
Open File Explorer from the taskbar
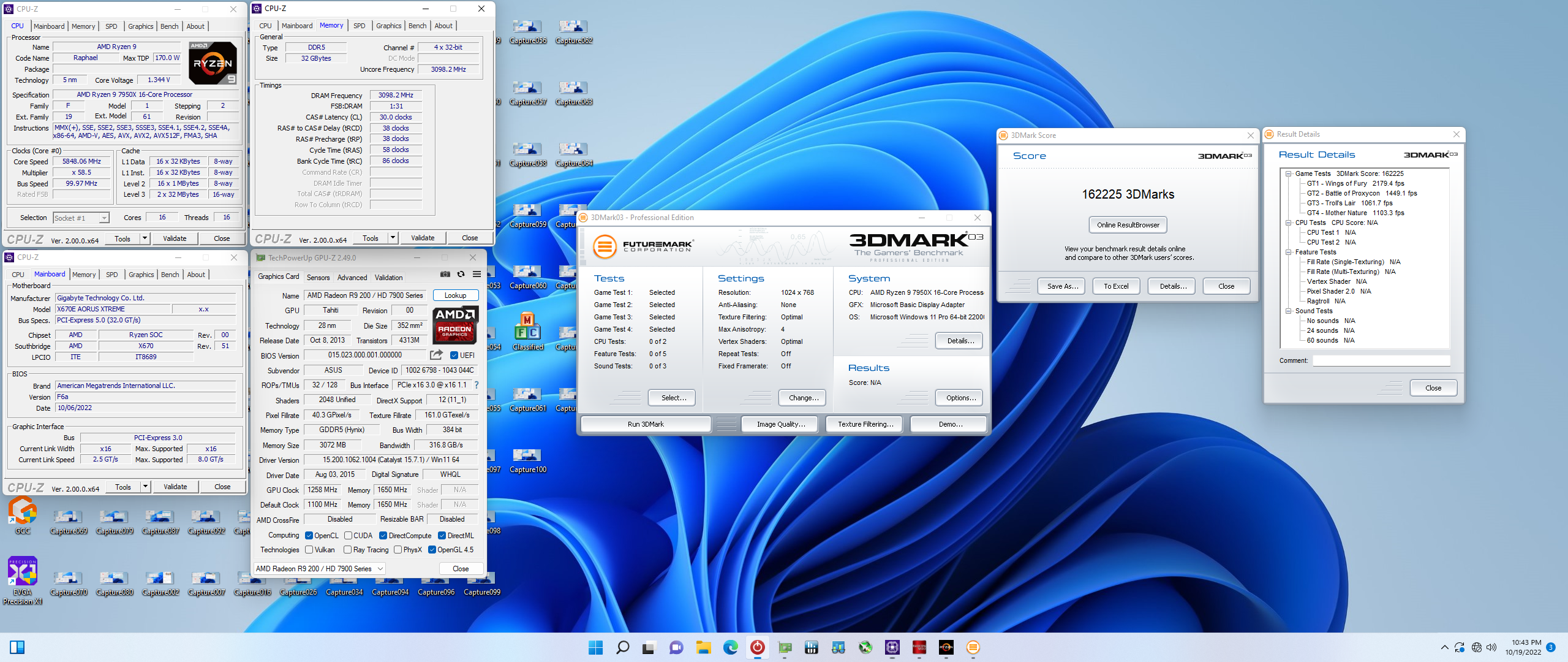[x=703, y=647]
